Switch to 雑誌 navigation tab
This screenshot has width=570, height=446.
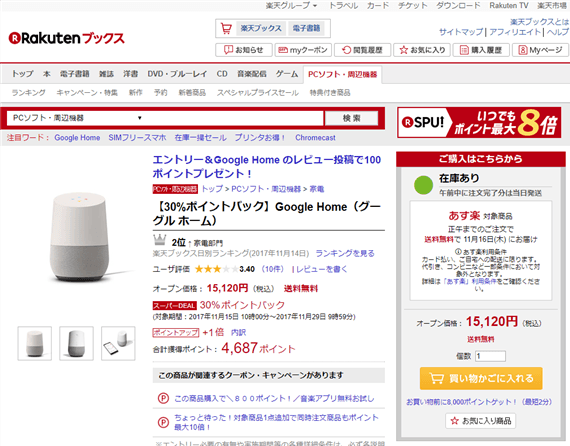[107, 74]
